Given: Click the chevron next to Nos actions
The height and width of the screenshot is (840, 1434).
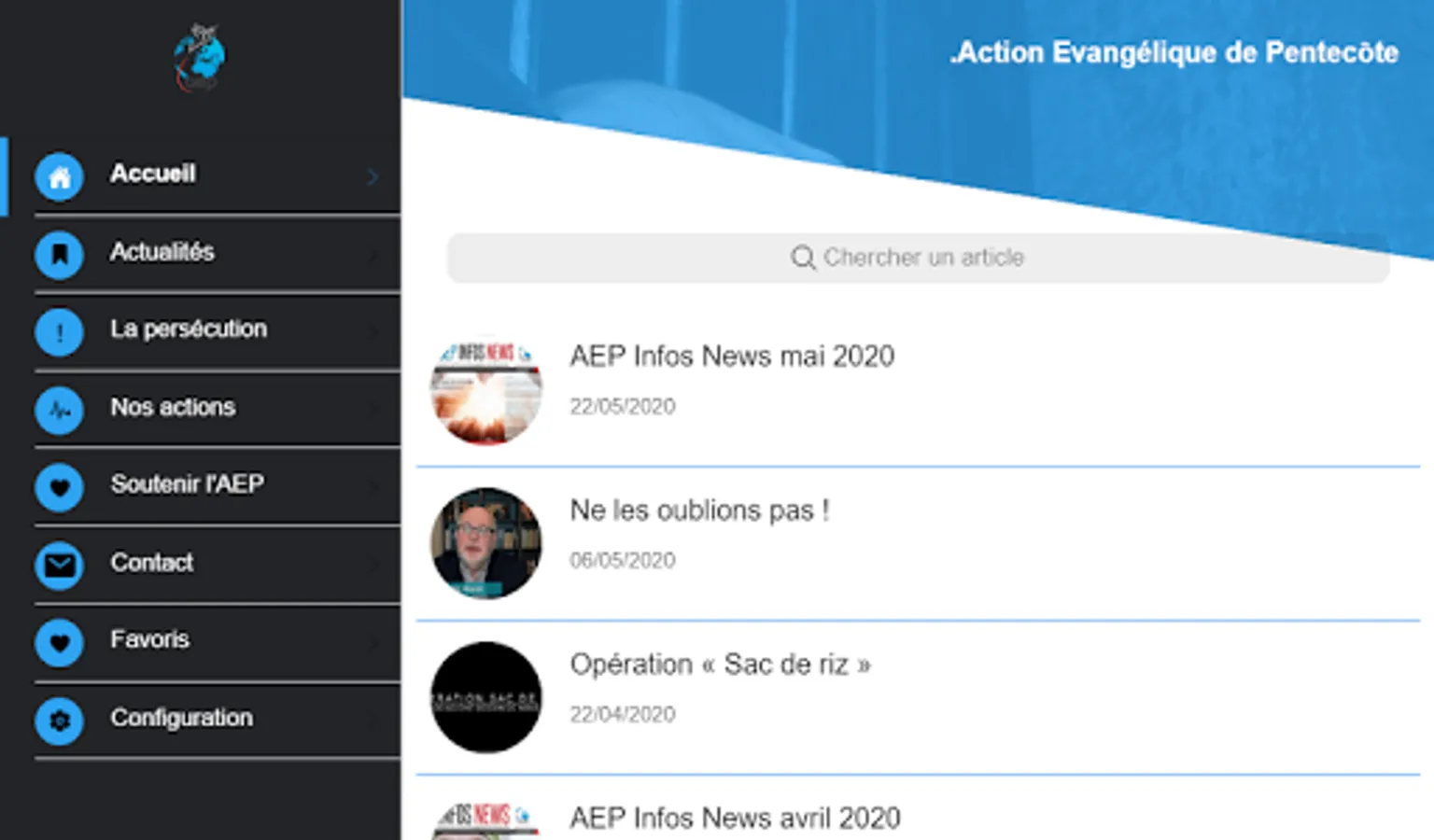Looking at the screenshot, I should [373, 409].
